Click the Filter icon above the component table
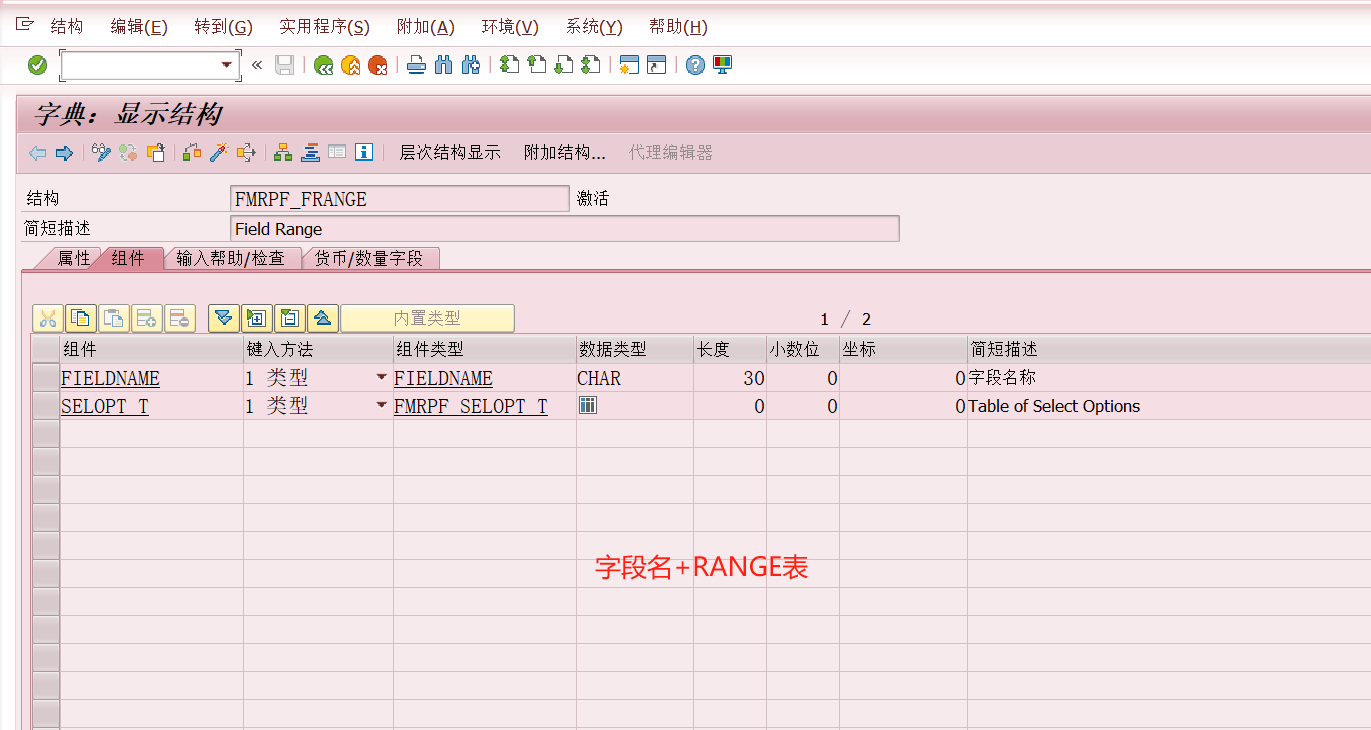 tap(223, 318)
